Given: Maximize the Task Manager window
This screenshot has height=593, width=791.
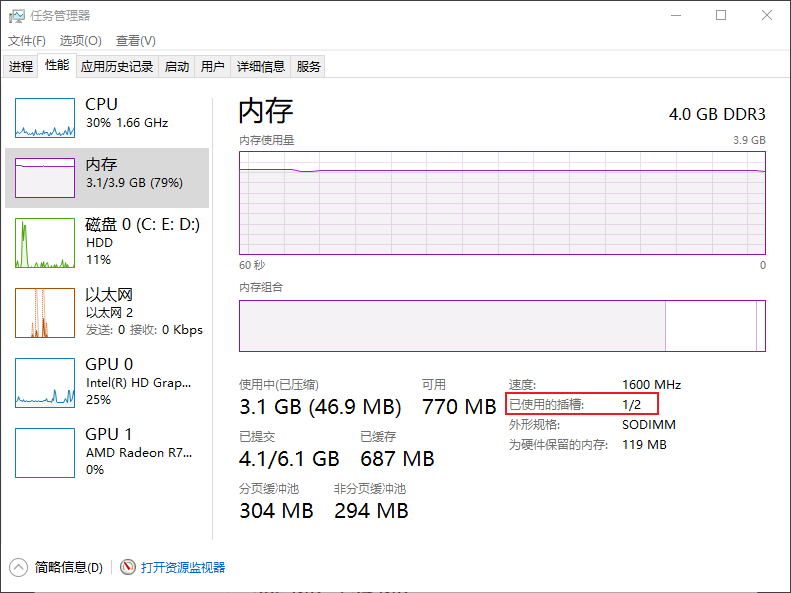Looking at the screenshot, I should pyautogui.click(x=721, y=16).
